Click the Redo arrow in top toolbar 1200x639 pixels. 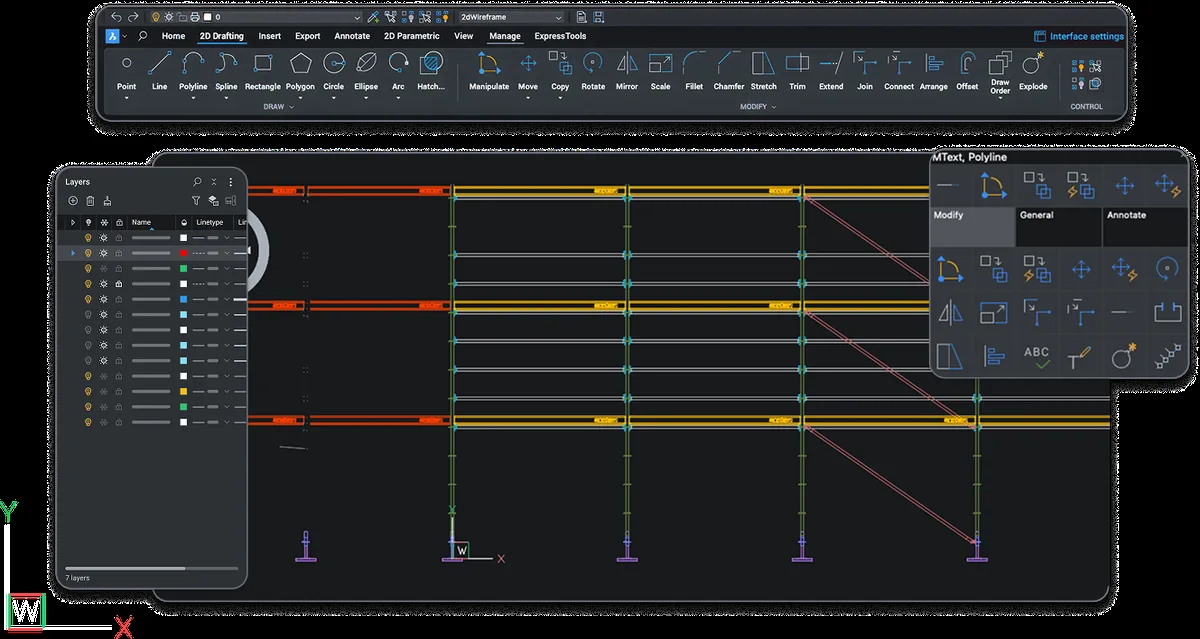133,17
